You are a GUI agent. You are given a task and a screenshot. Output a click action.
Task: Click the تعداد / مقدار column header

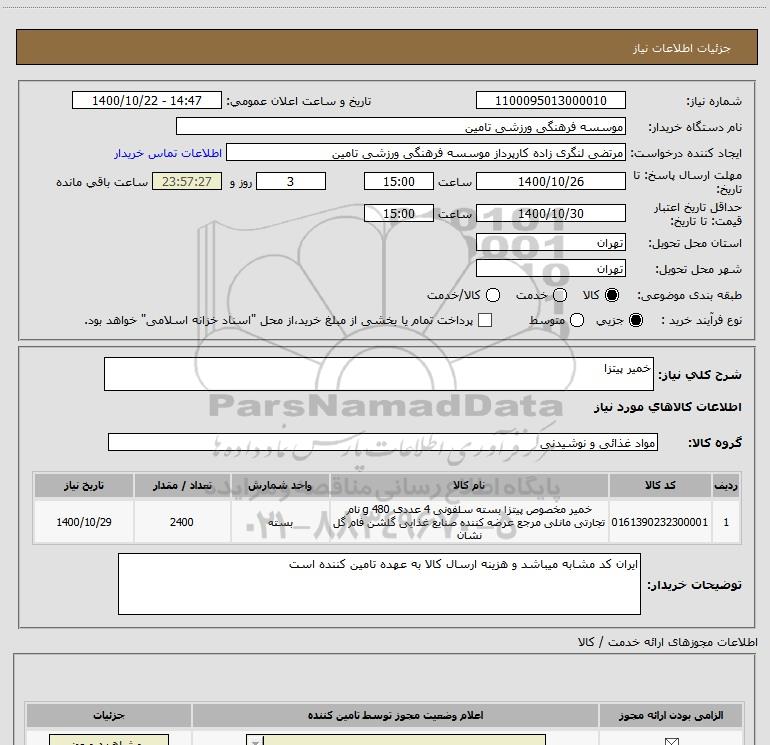coord(182,485)
